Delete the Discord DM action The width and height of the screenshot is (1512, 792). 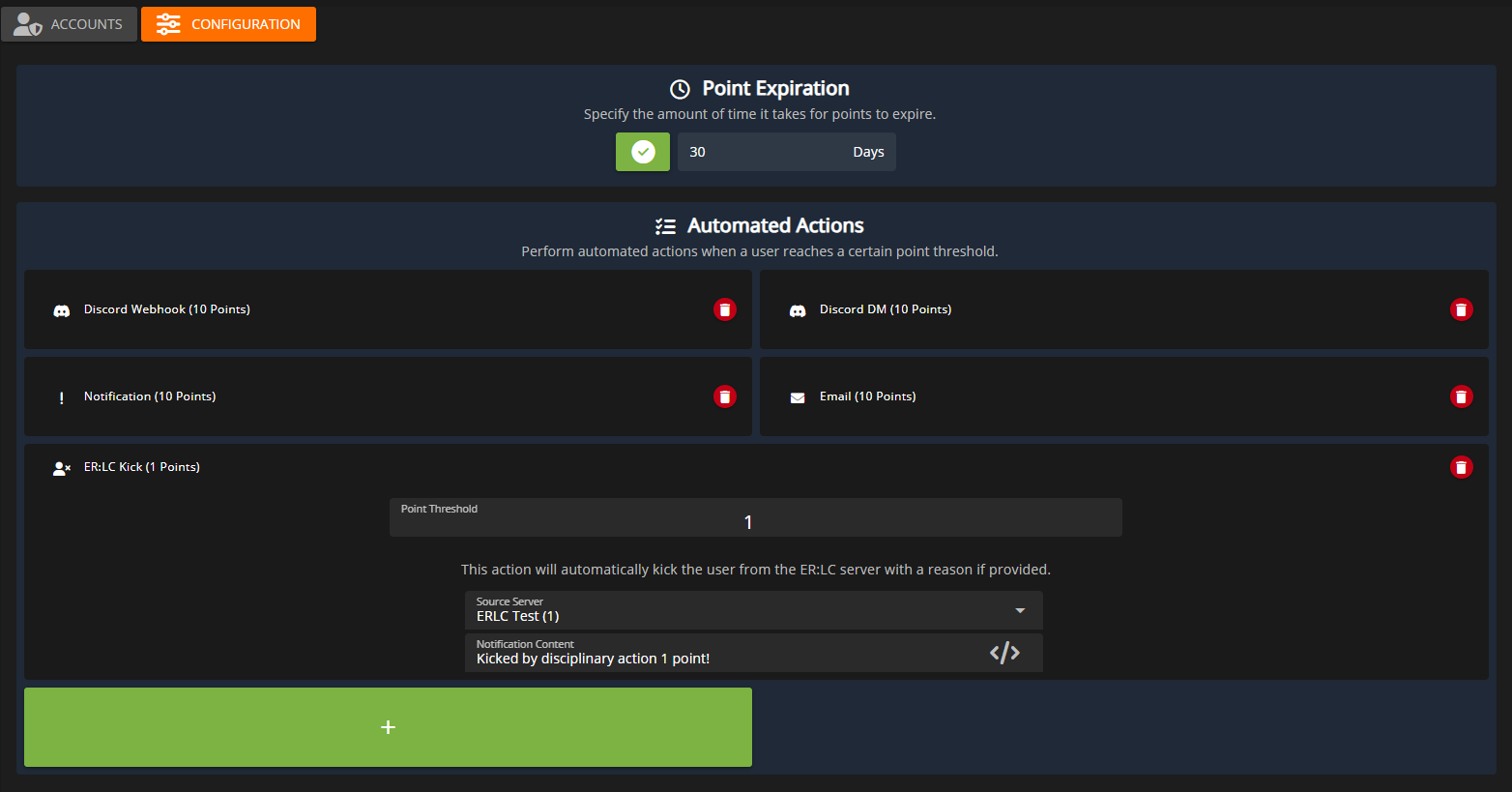pyautogui.click(x=1461, y=309)
